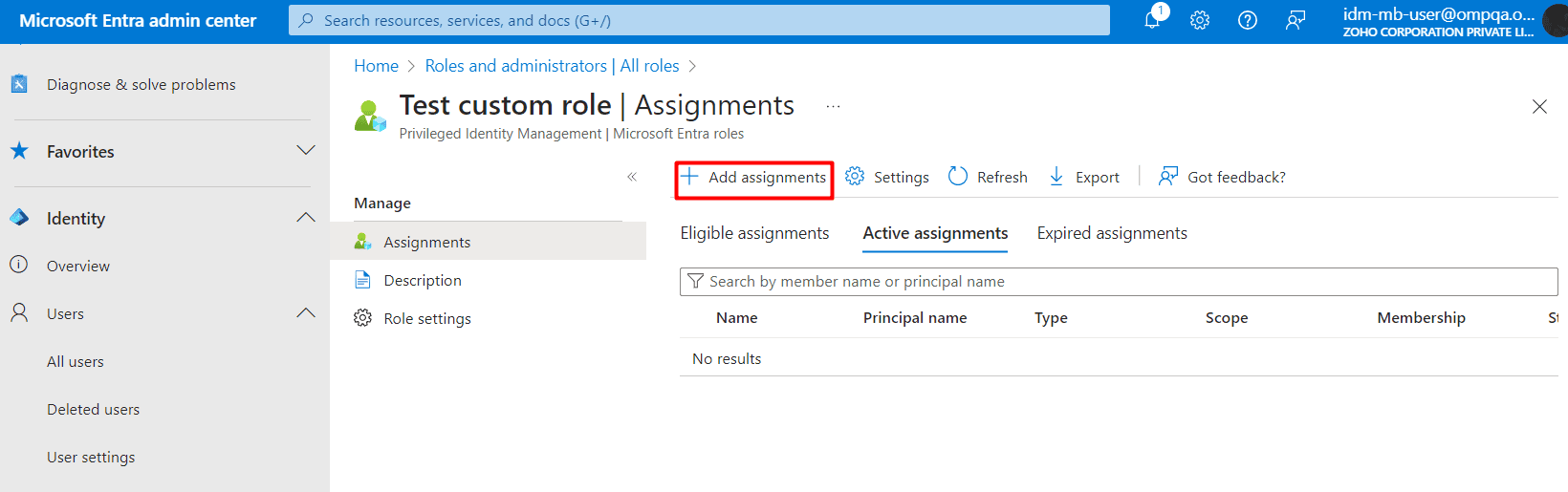Click the help question mark icon

click(x=1248, y=20)
